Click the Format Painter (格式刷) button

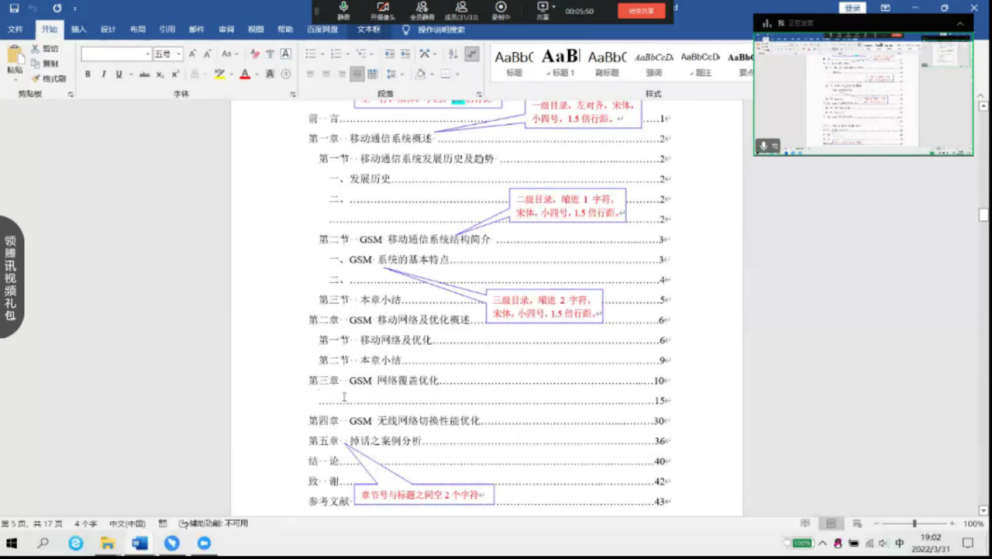coord(49,78)
